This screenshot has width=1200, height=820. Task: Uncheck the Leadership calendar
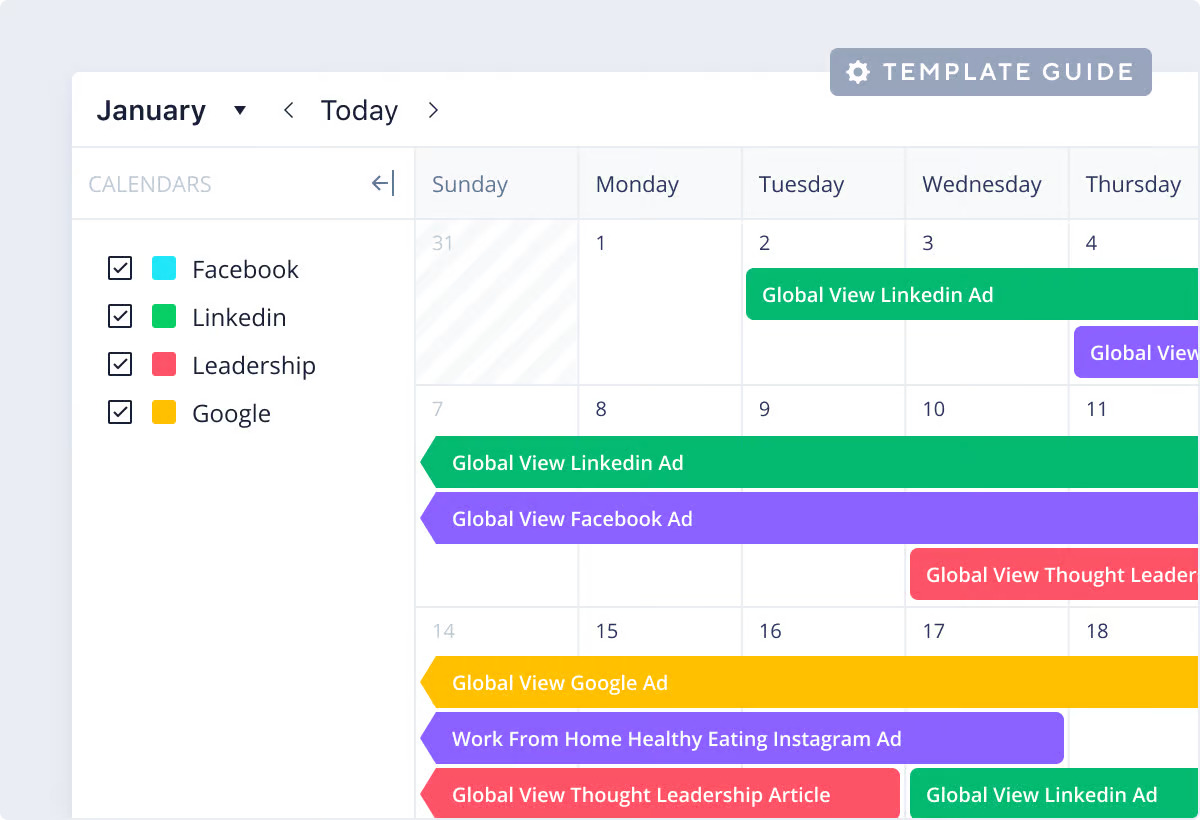[119, 364]
